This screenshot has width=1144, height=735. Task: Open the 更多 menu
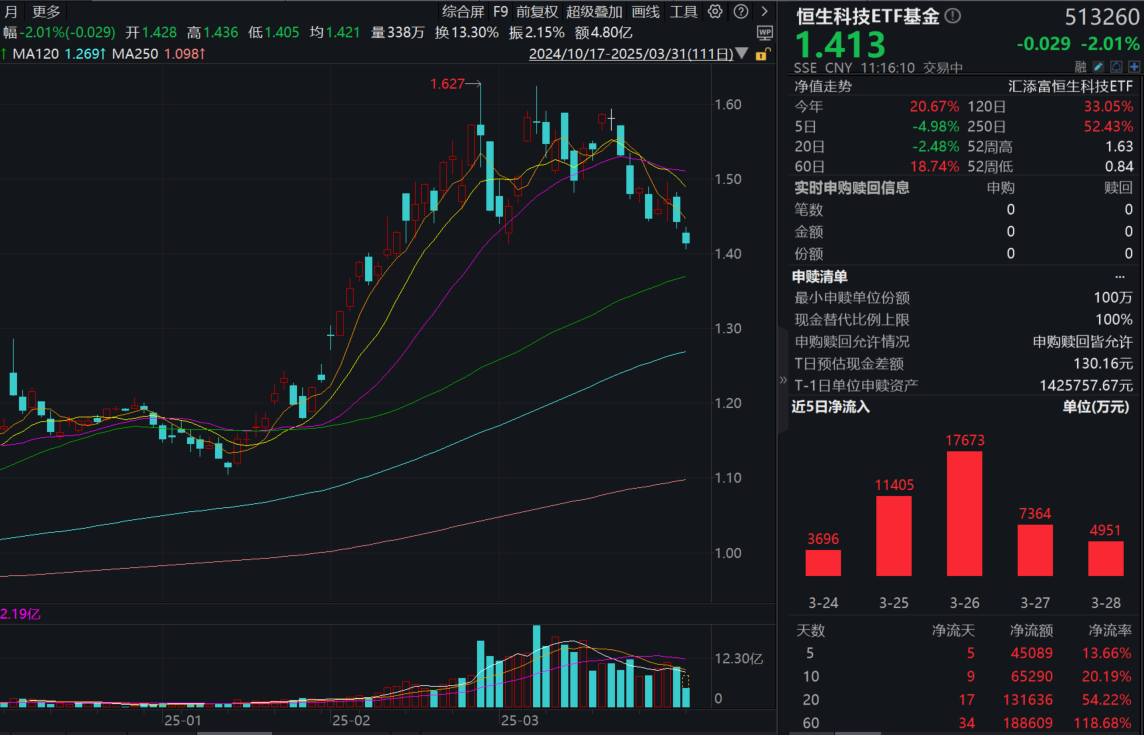[x=45, y=10]
